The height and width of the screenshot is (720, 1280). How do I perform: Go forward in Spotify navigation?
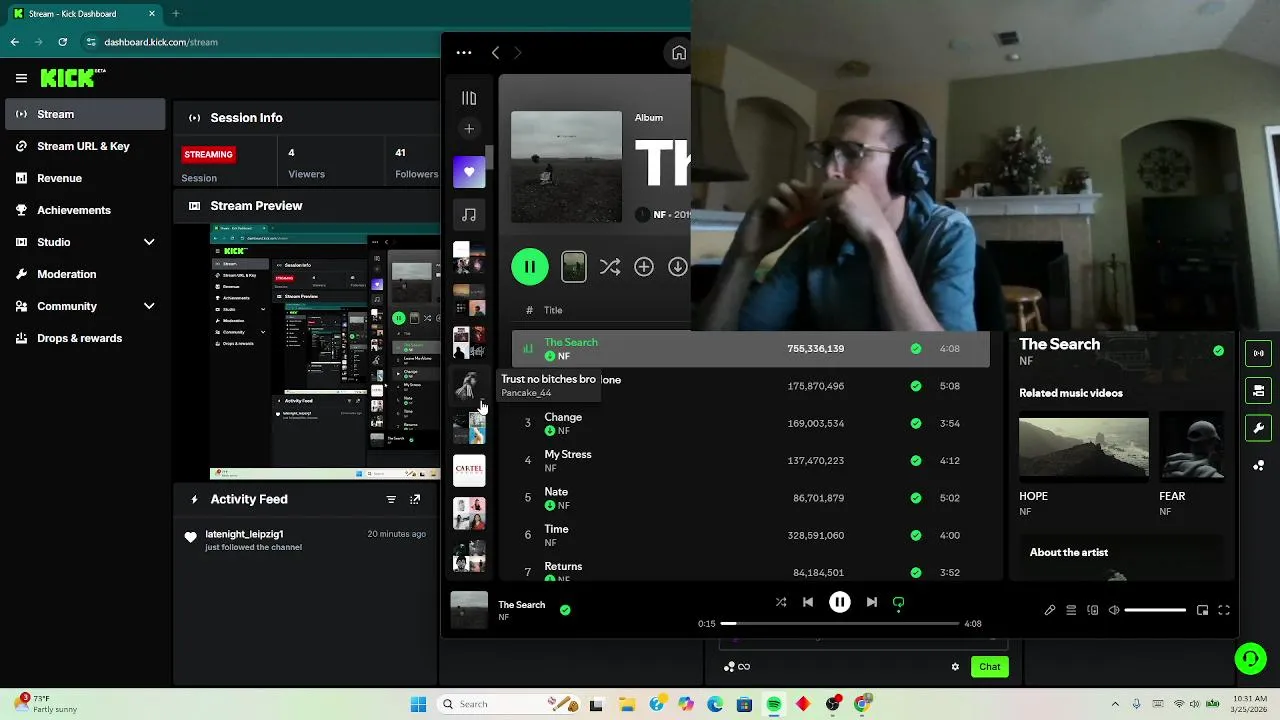tap(517, 53)
